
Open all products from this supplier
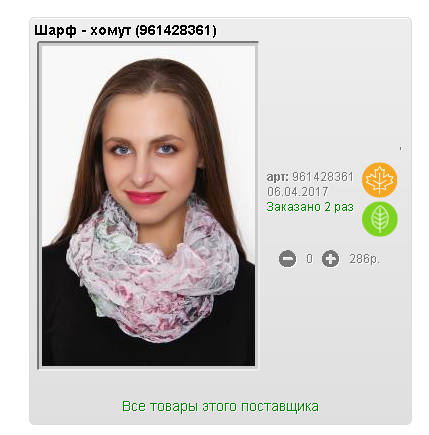tap(220, 406)
